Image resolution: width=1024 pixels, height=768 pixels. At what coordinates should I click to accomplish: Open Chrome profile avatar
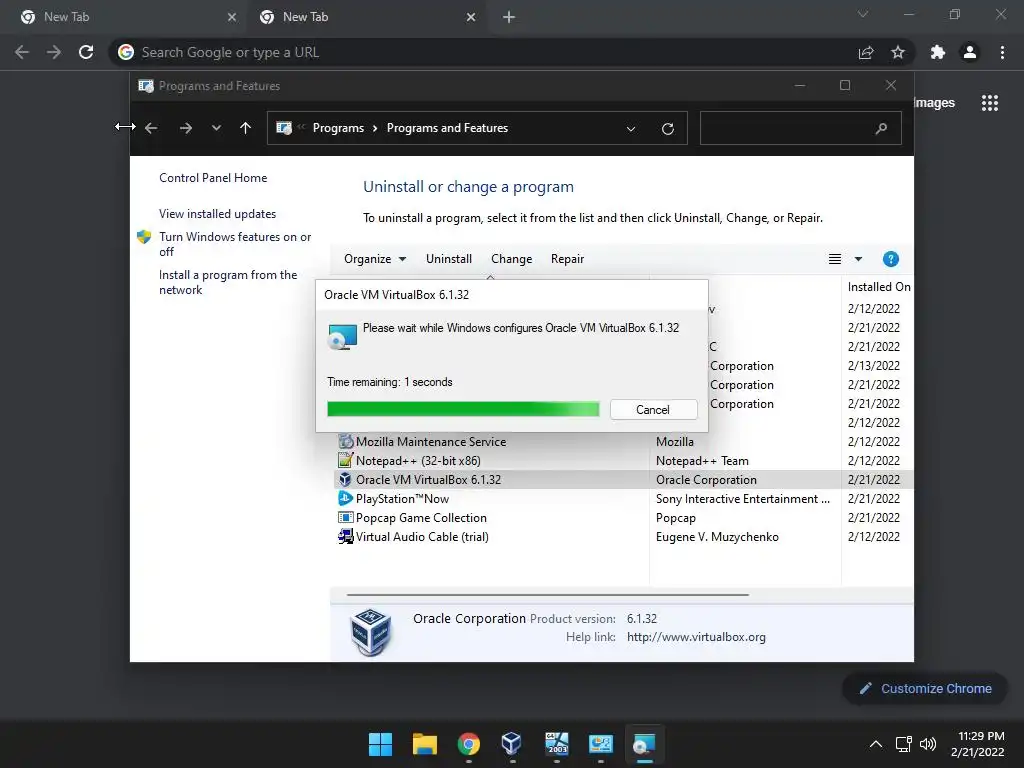970,52
